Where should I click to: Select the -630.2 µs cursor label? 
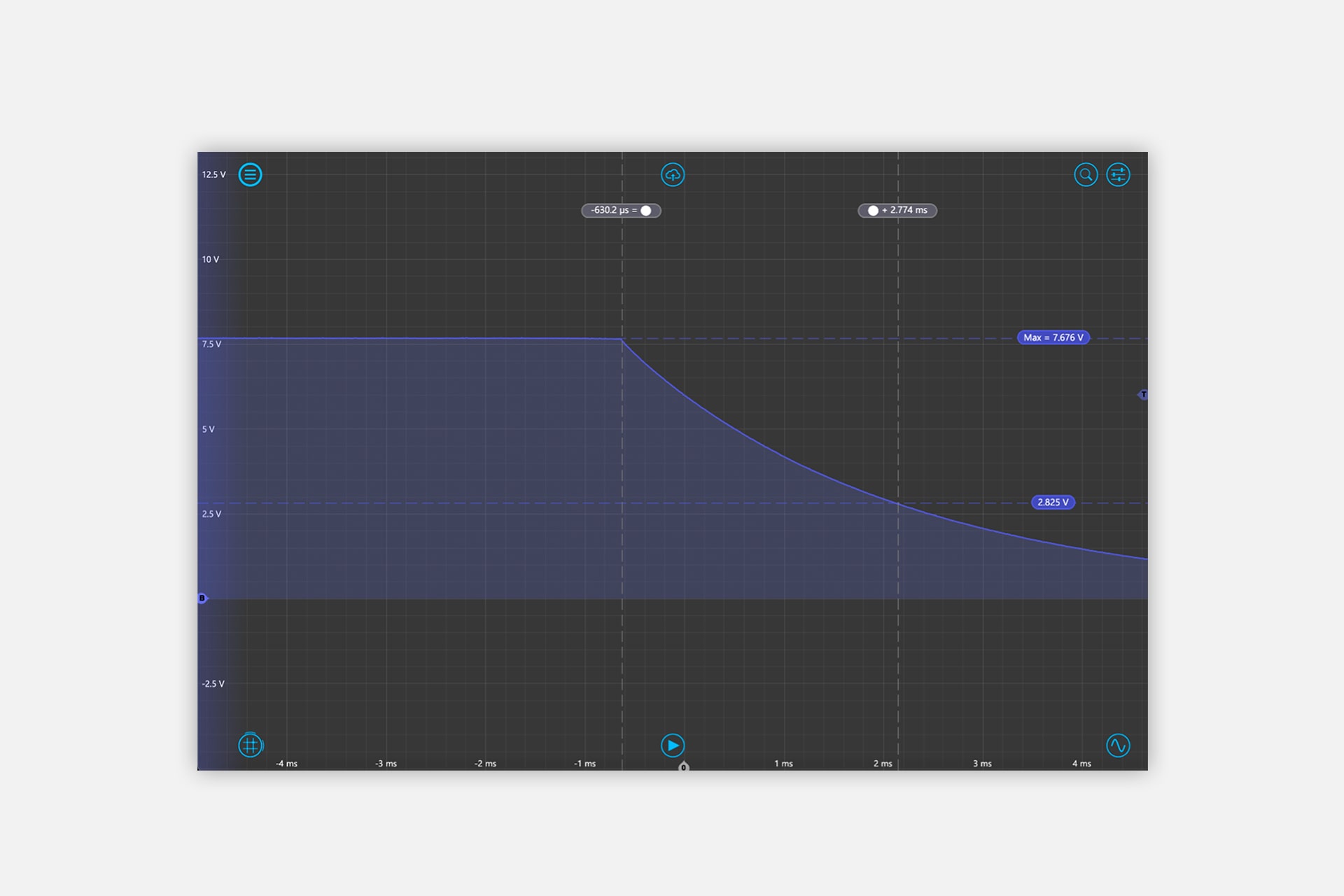tap(613, 210)
